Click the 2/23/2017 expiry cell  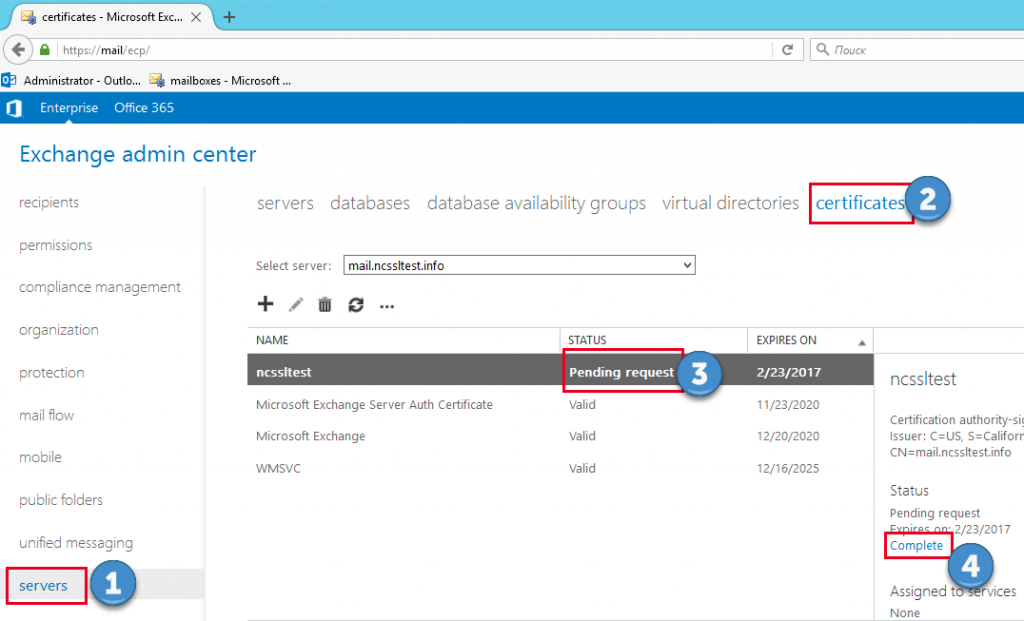coord(788,372)
